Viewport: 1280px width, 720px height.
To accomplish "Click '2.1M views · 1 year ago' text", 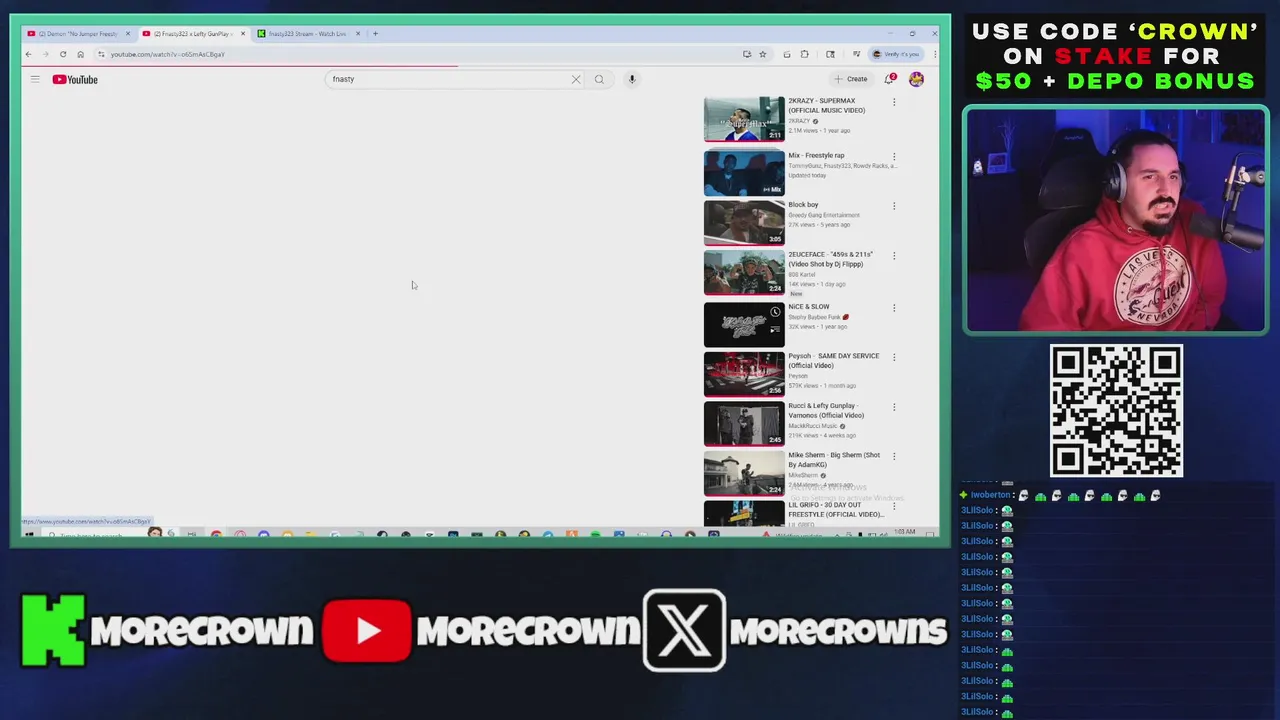I will [x=819, y=130].
